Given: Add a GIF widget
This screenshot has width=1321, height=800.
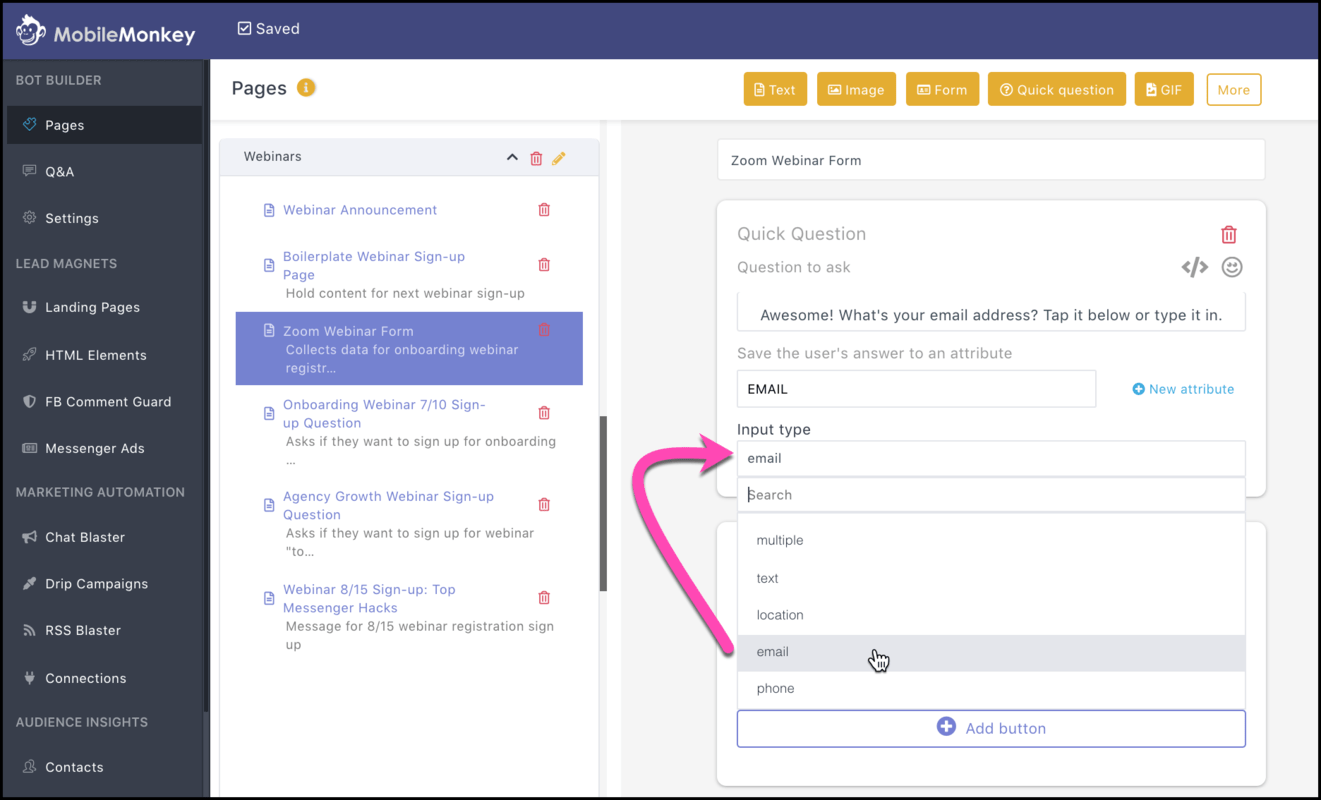Looking at the screenshot, I should pos(1164,89).
